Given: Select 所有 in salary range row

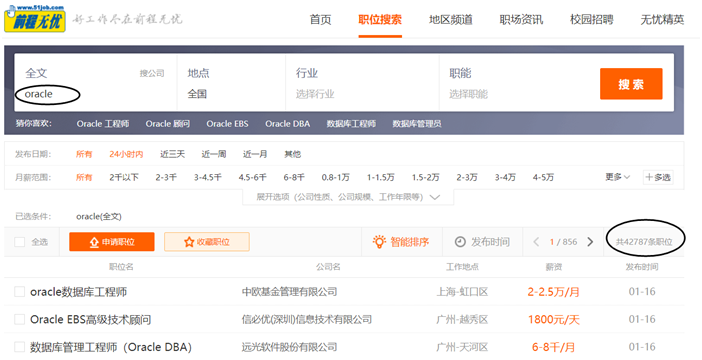Looking at the screenshot, I should [84, 177].
